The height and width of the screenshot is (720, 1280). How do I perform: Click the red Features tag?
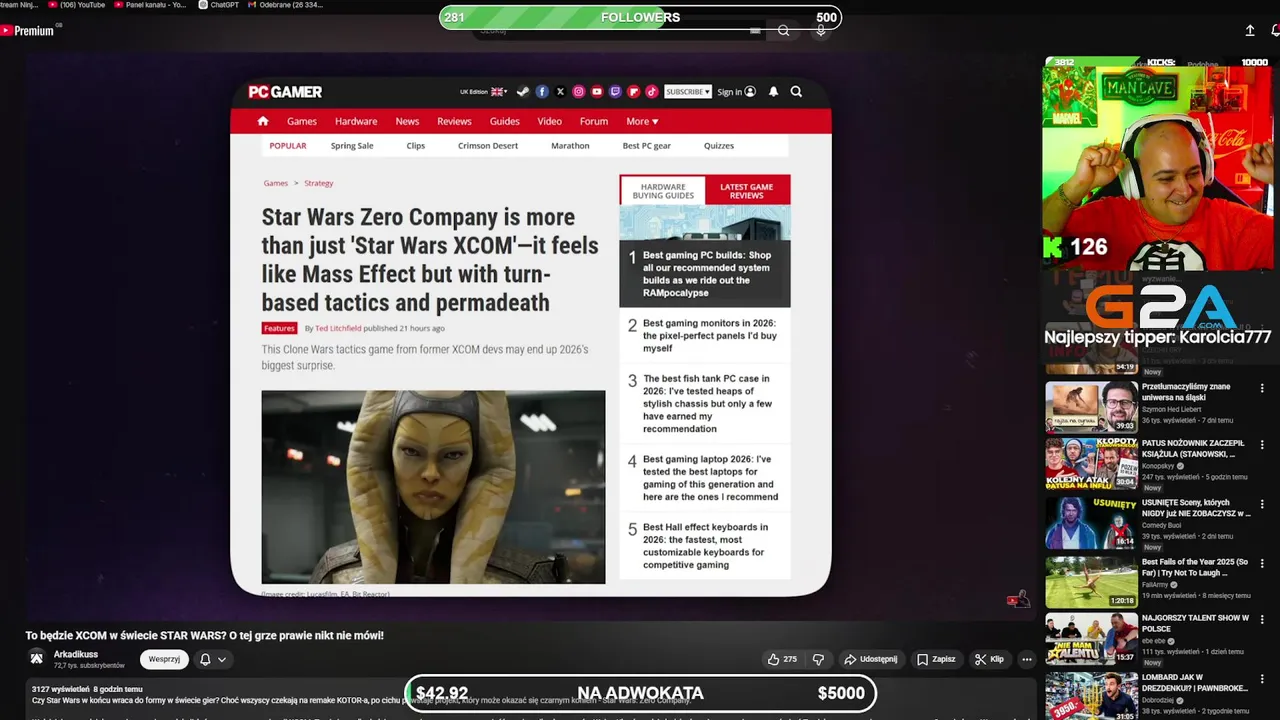(279, 328)
